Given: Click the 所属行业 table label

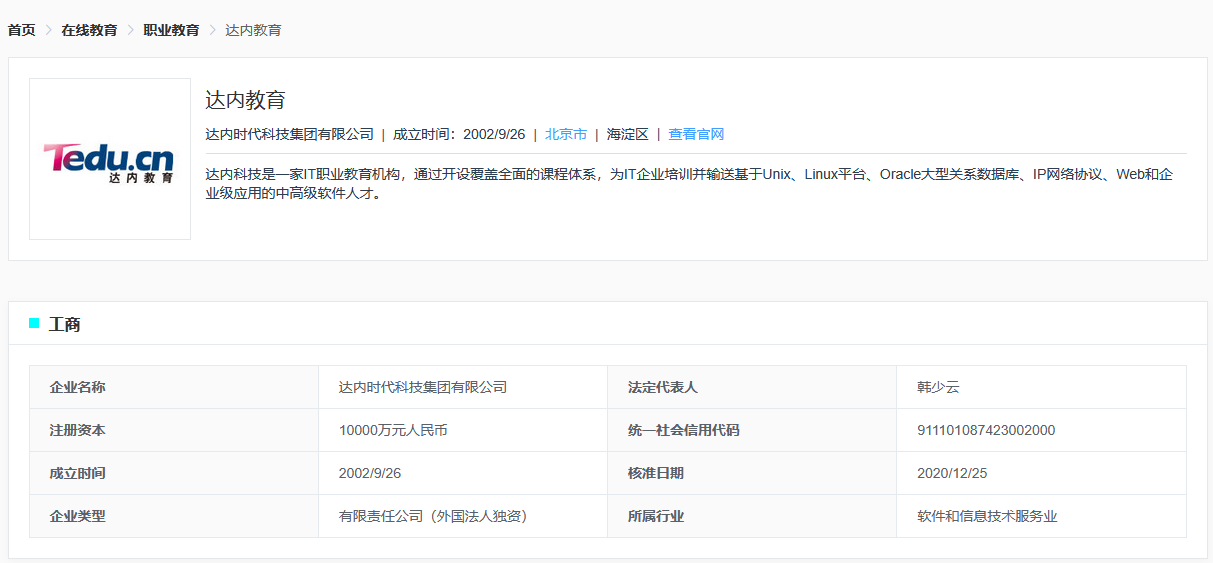Looking at the screenshot, I should click(x=656, y=516).
